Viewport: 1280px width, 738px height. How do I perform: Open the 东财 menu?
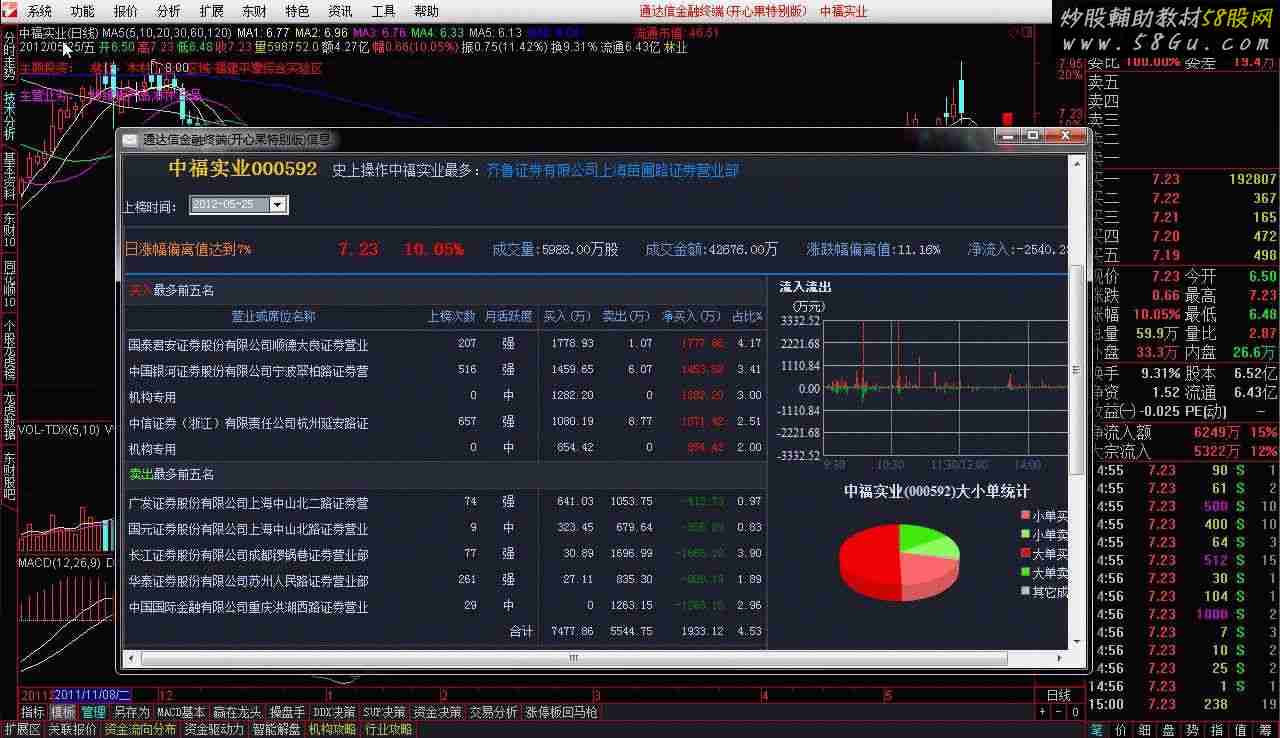[x=255, y=12]
